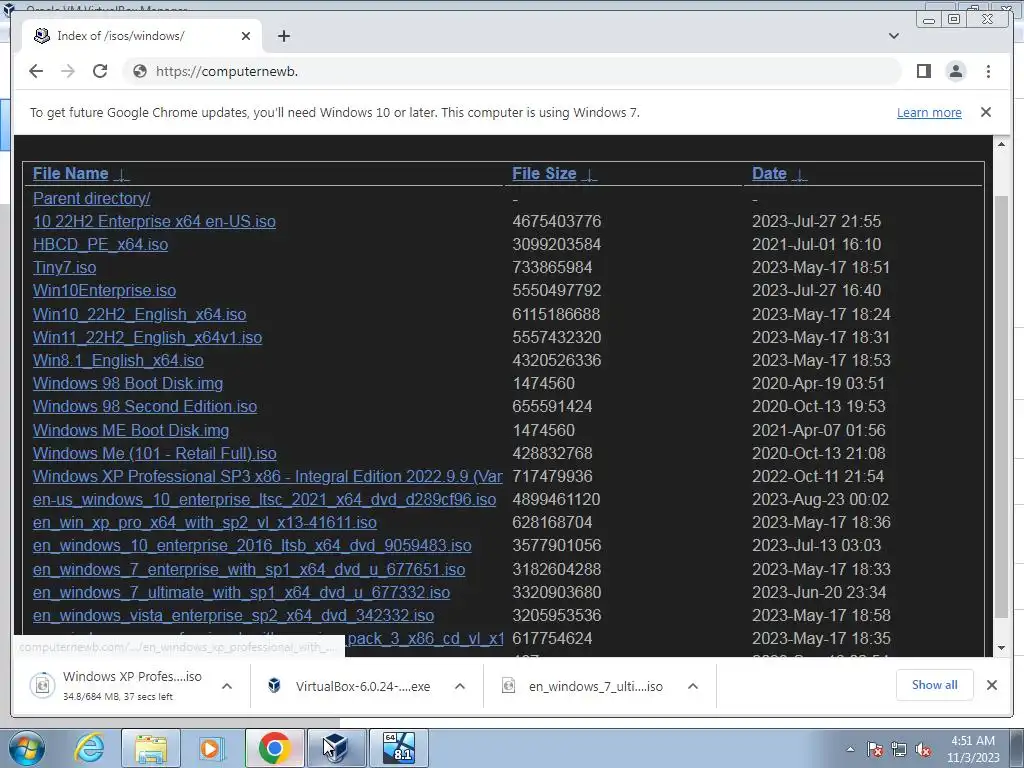Select the Index of /isos/windows/ tab
1024x768 pixels.
click(x=142, y=36)
